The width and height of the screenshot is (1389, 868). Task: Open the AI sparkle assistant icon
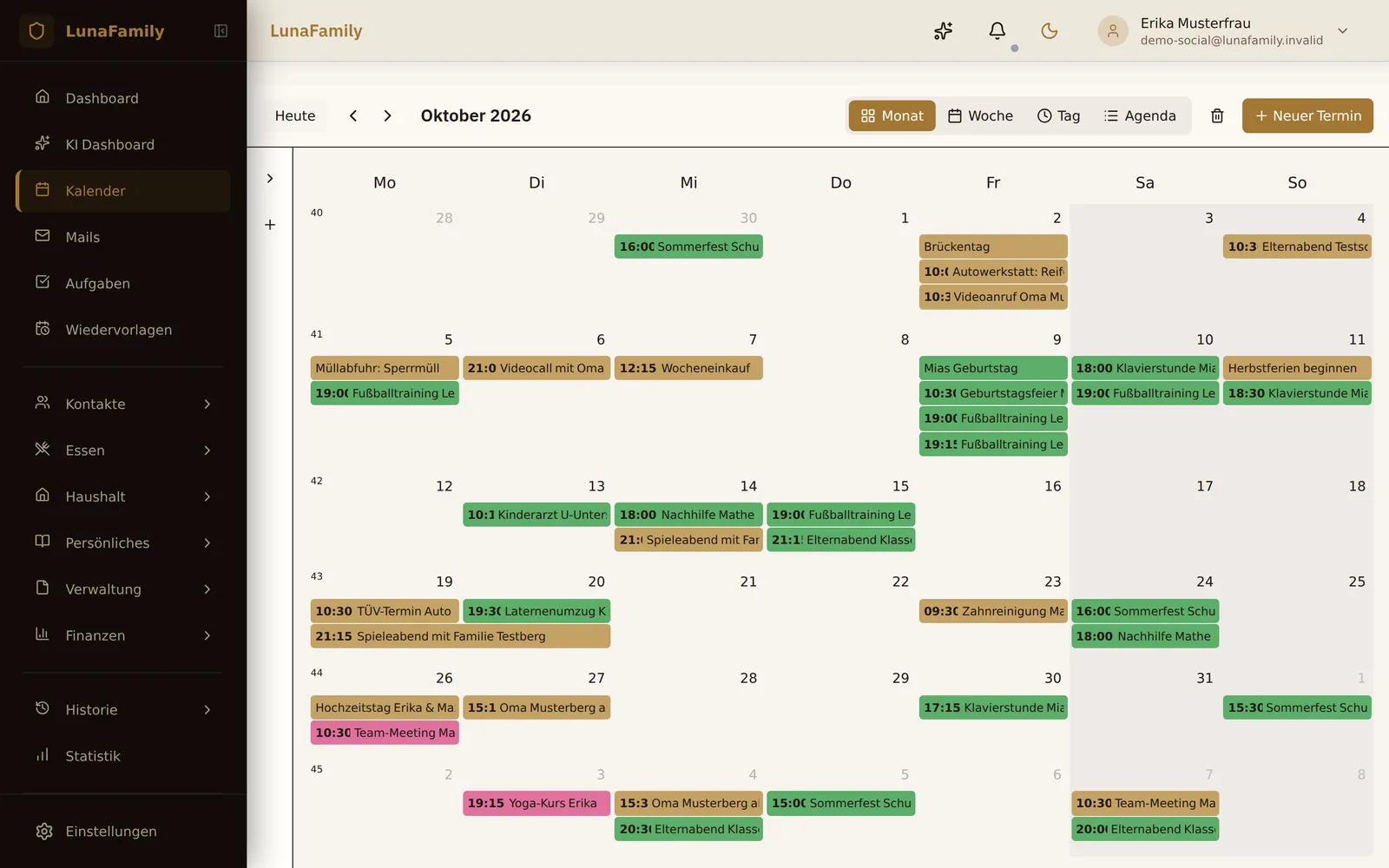pyautogui.click(x=944, y=31)
